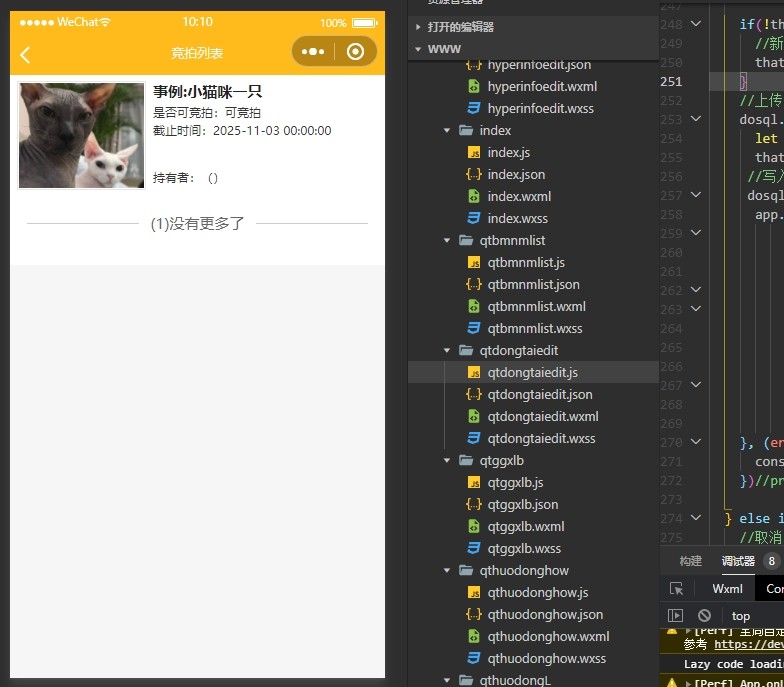The image size is (784, 687).
Task: Open index.js file
Action: (x=508, y=152)
